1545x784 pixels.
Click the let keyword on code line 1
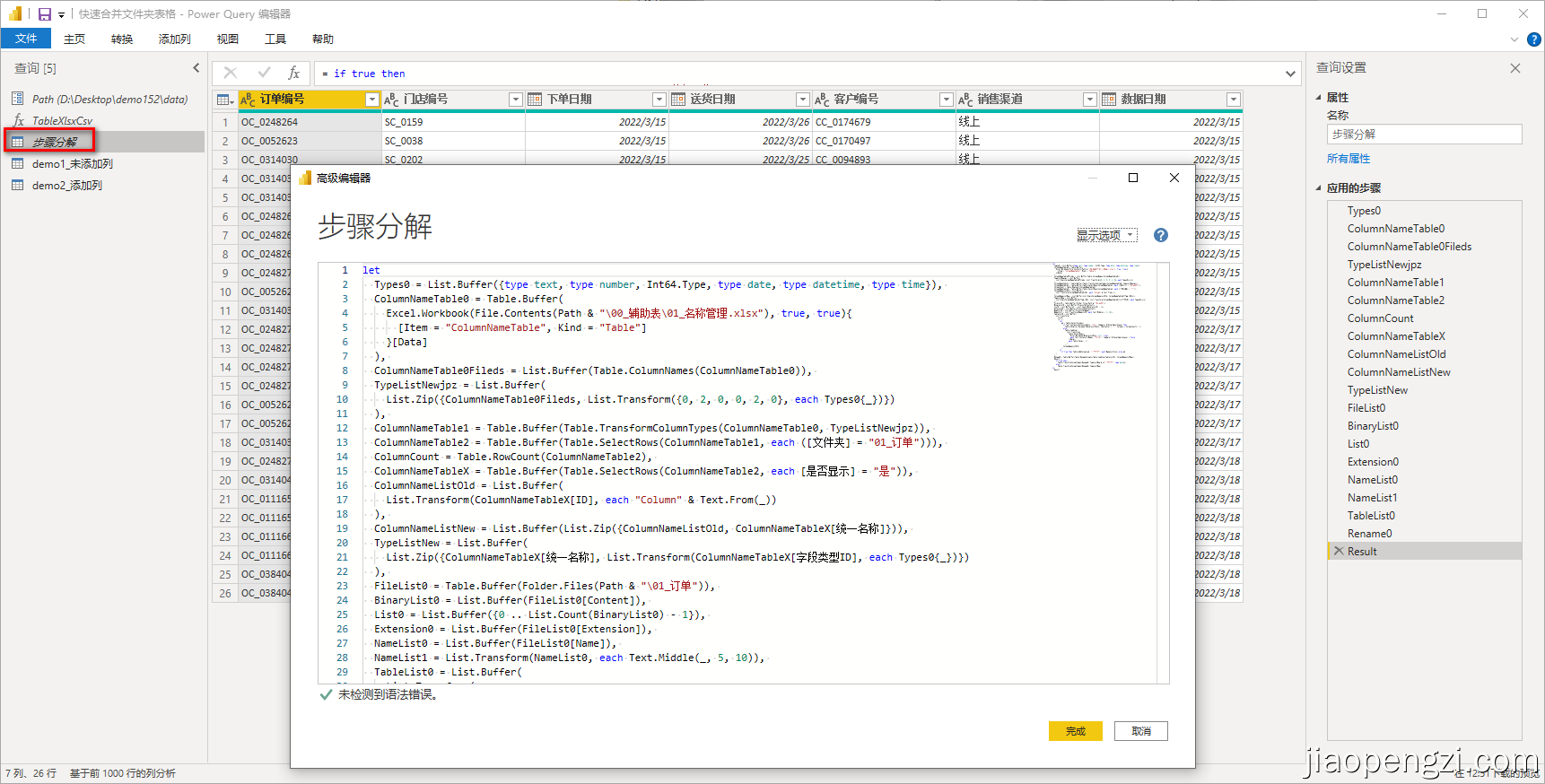coord(371,270)
